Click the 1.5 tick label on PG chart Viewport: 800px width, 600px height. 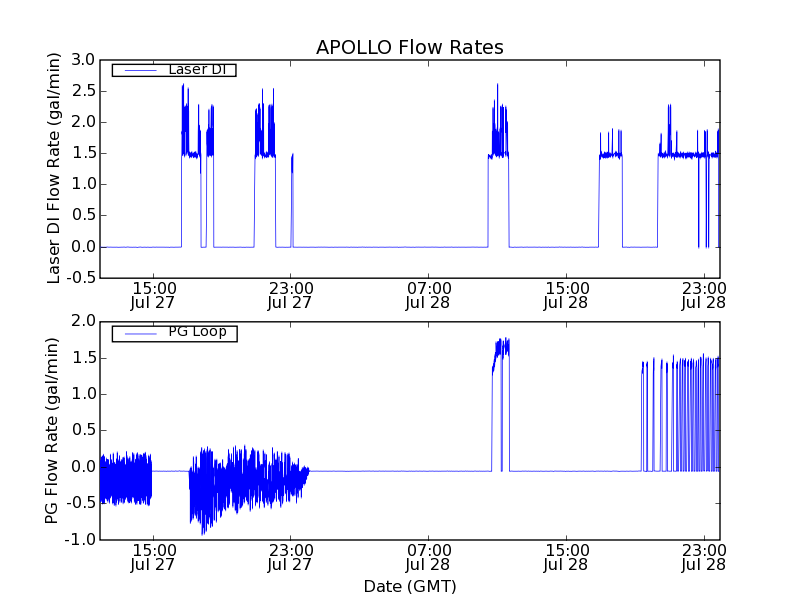84,358
